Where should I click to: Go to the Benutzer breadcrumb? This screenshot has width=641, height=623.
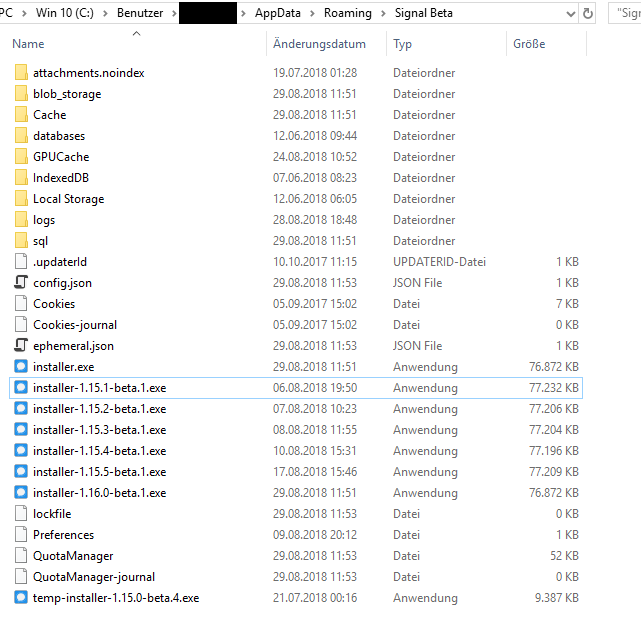click(140, 13)
